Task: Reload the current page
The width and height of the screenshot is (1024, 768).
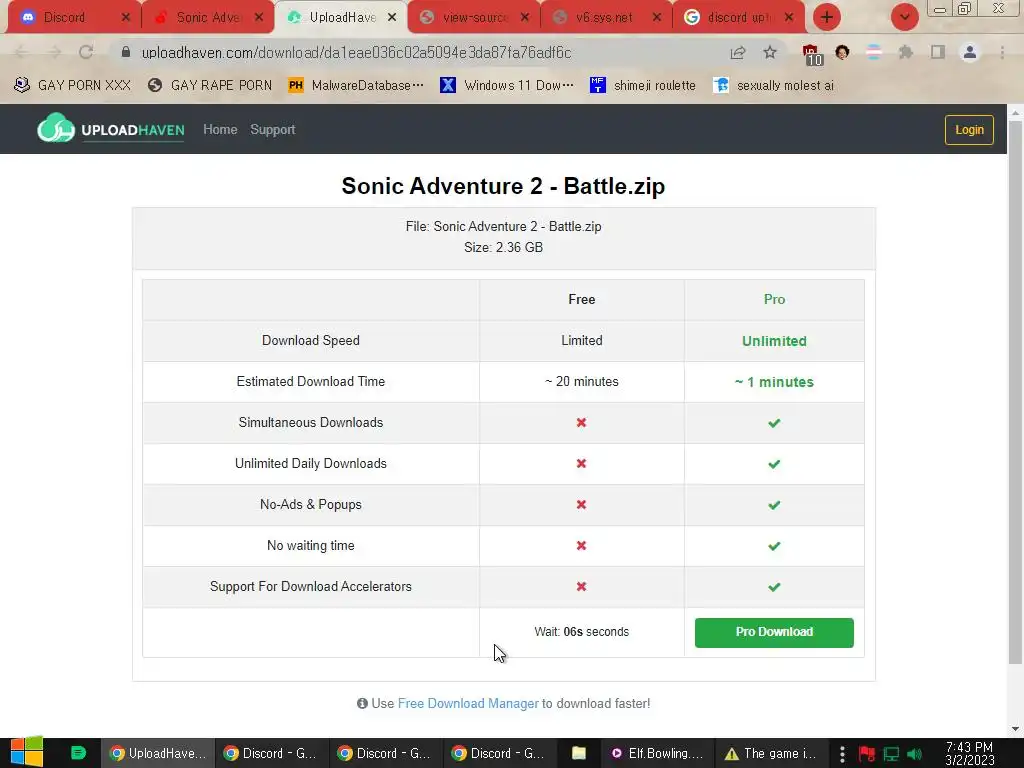Action: click(x=86, y=52)
